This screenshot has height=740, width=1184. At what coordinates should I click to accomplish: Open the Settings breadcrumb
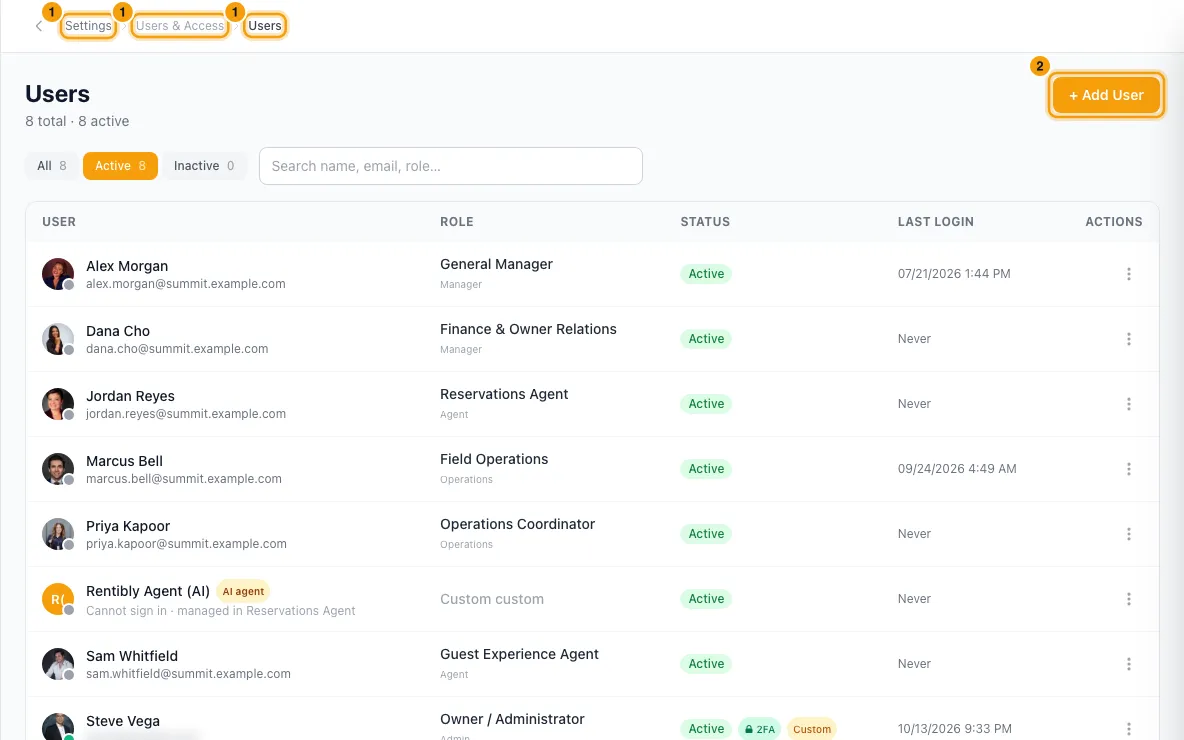pyautogui.click(x=88, y=26)
